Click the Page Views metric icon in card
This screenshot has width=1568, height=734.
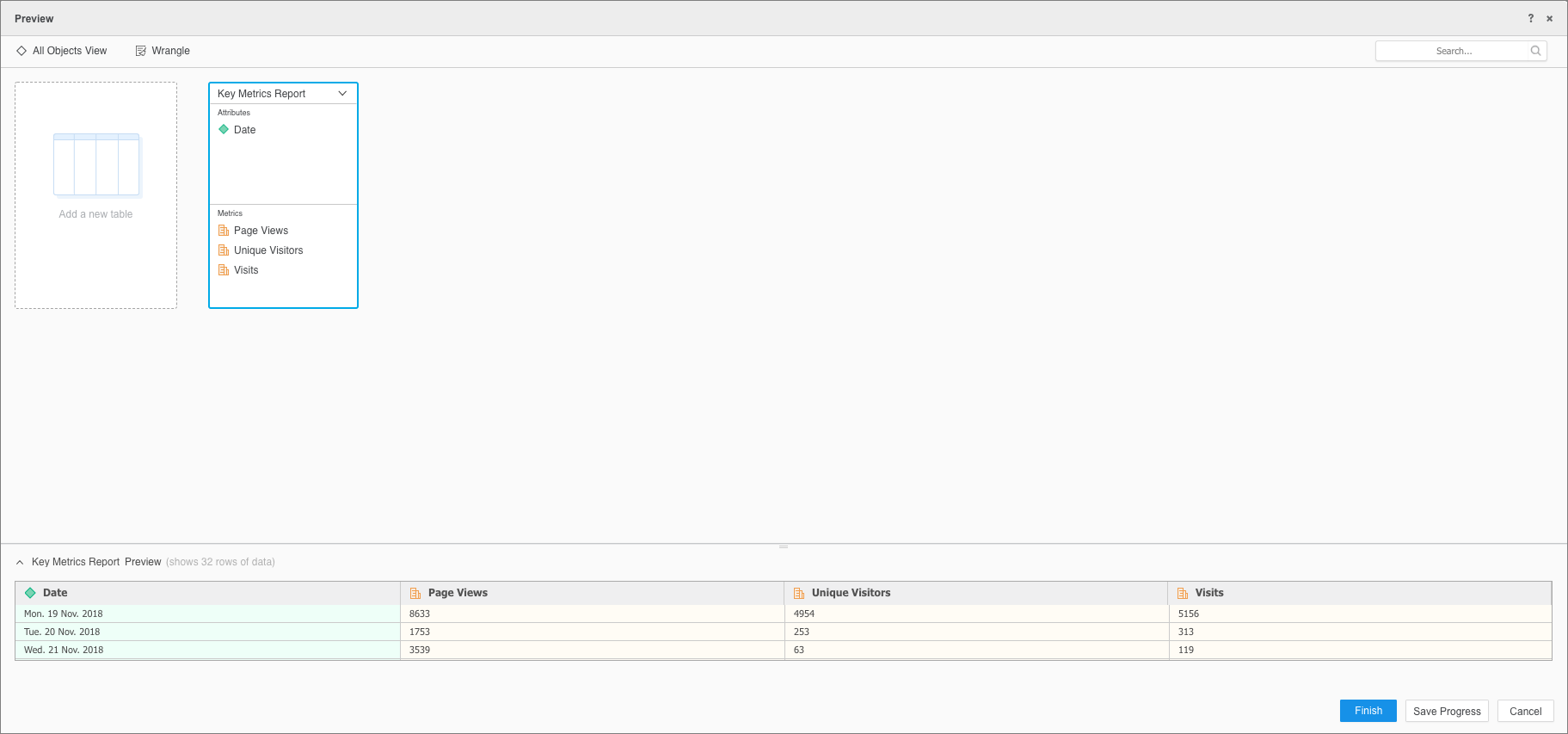click(x=224, y=231)
